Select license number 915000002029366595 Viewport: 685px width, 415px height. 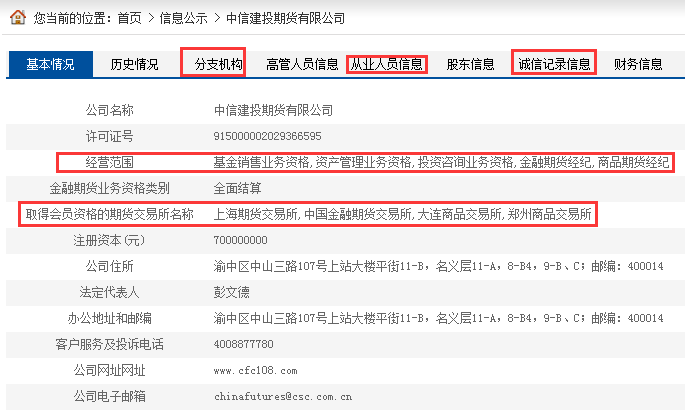point(267,136)
